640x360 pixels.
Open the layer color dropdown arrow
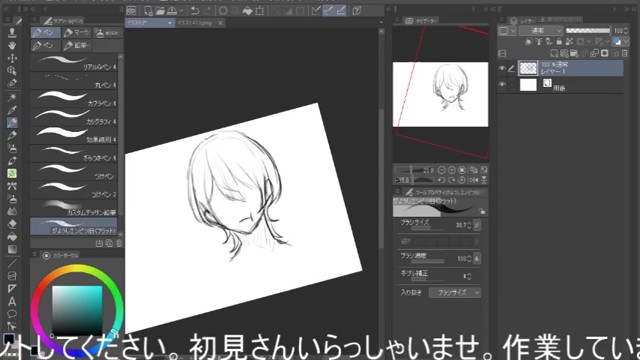626,42
